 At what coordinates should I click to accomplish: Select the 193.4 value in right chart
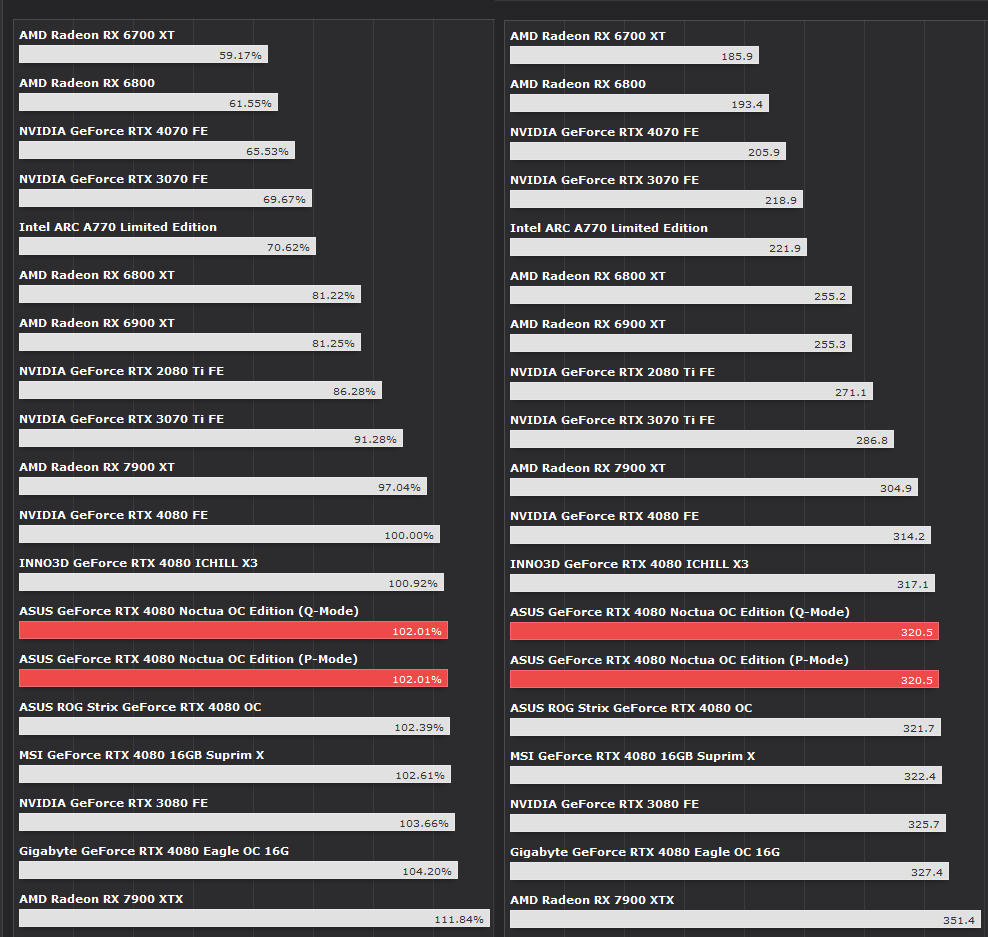point(747,104)
